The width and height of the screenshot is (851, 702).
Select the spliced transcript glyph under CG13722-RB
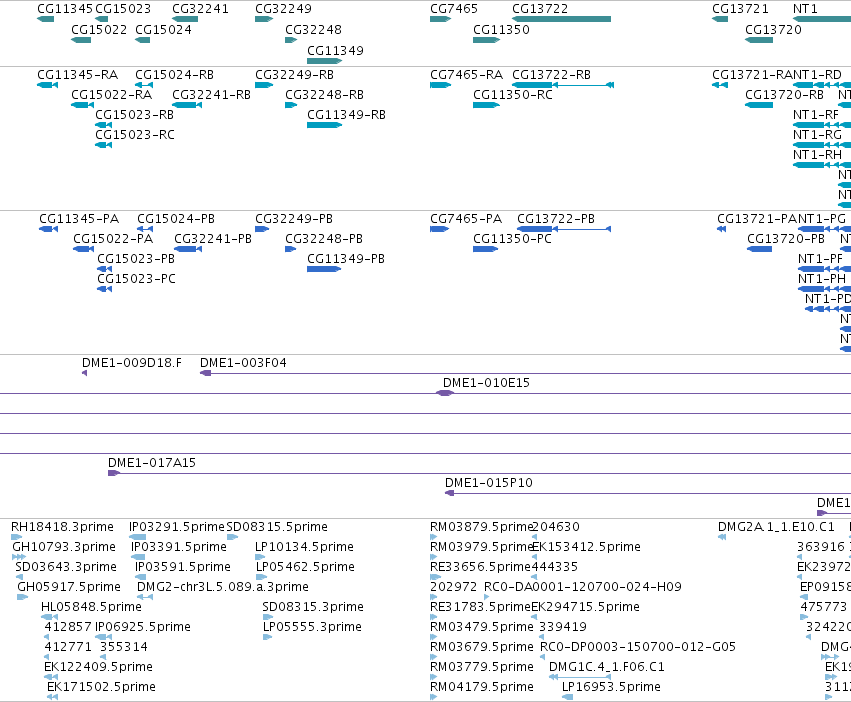coord(563,85)
